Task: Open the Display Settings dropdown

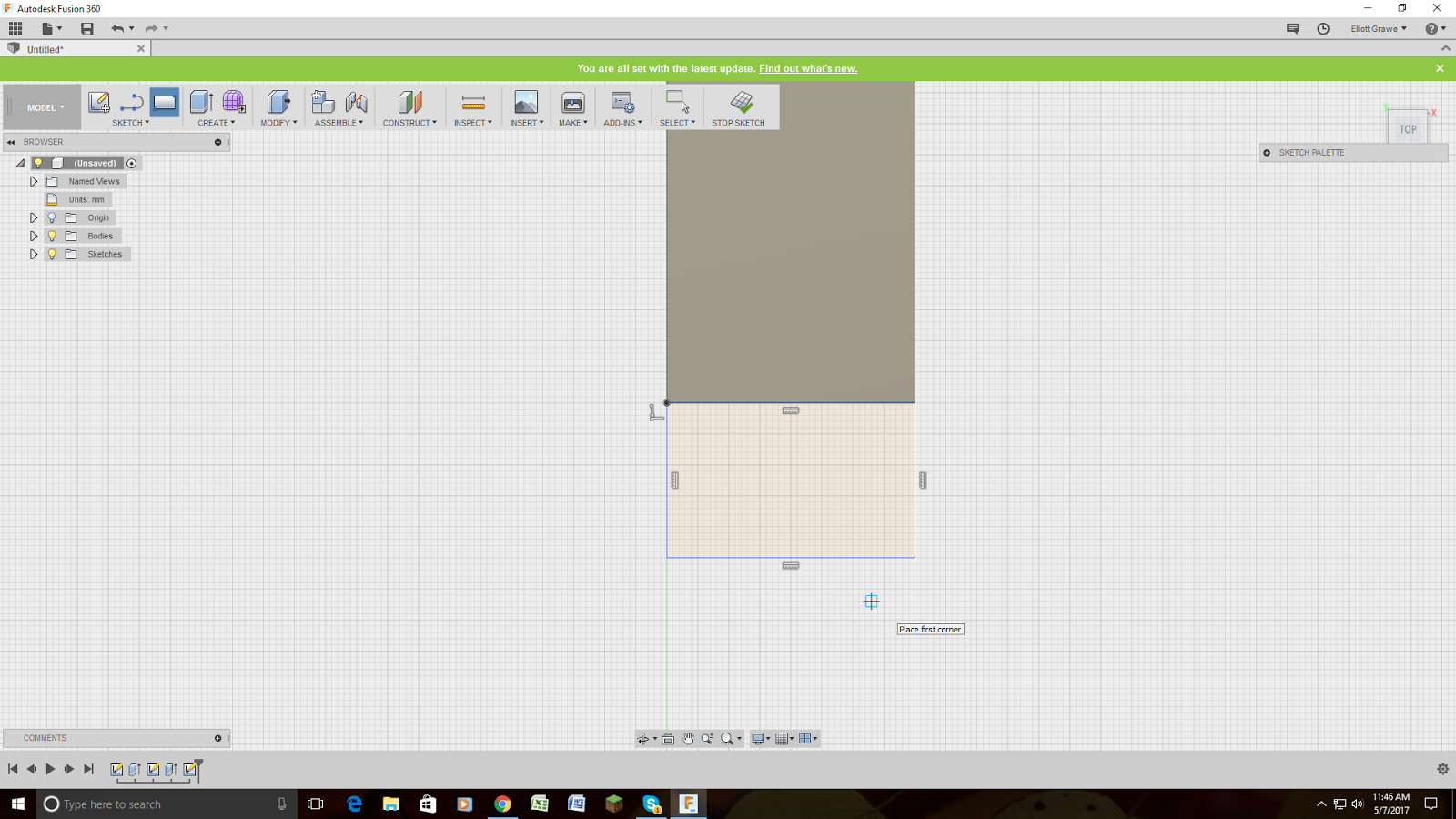Action: pos(761,739)
